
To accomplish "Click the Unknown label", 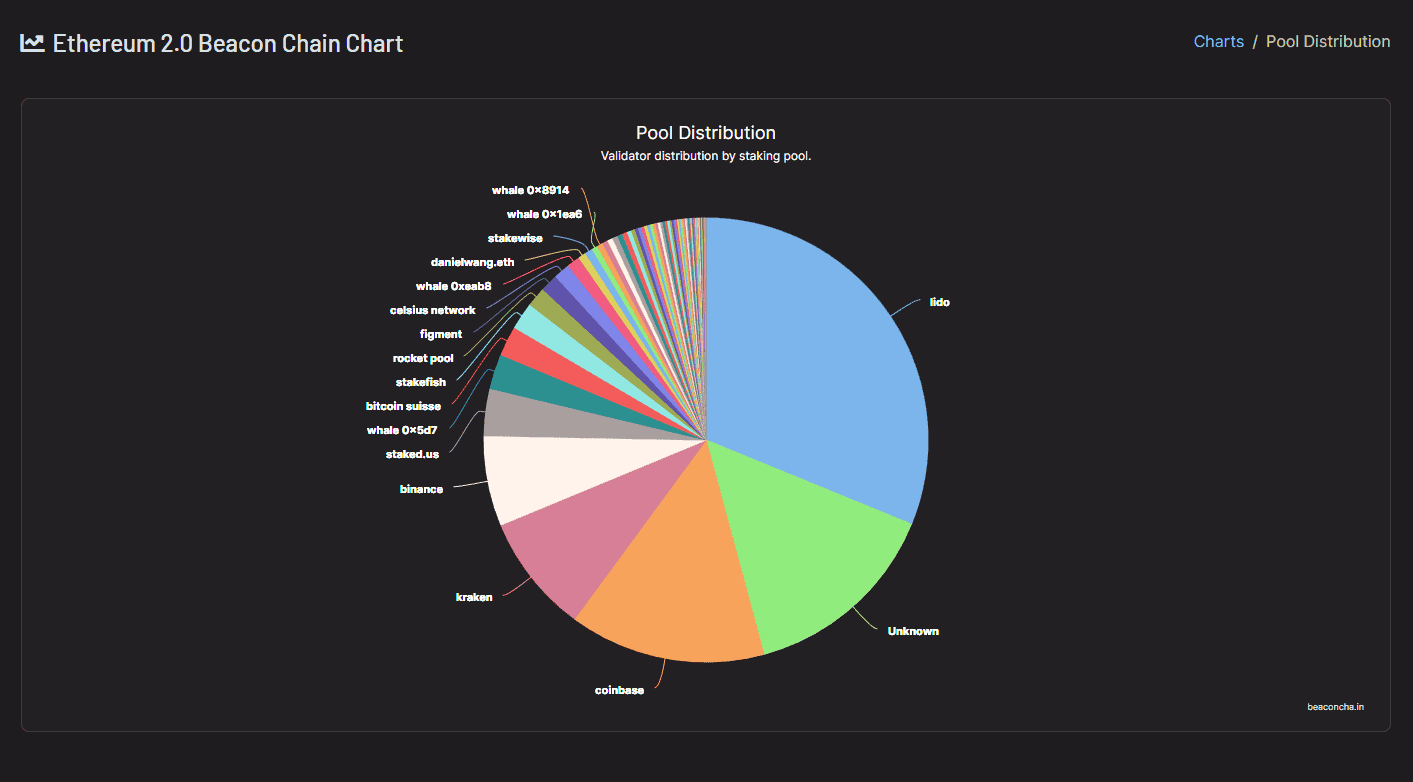I will pos(913,631).
